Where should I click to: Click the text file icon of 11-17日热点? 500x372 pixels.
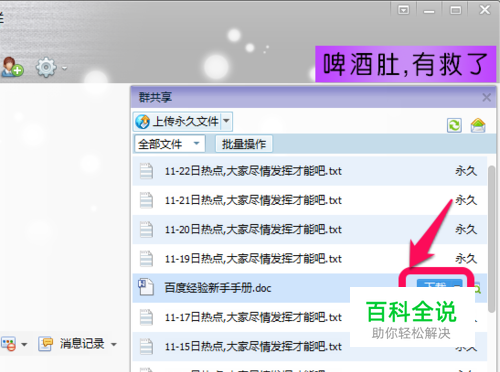(146, 317)
